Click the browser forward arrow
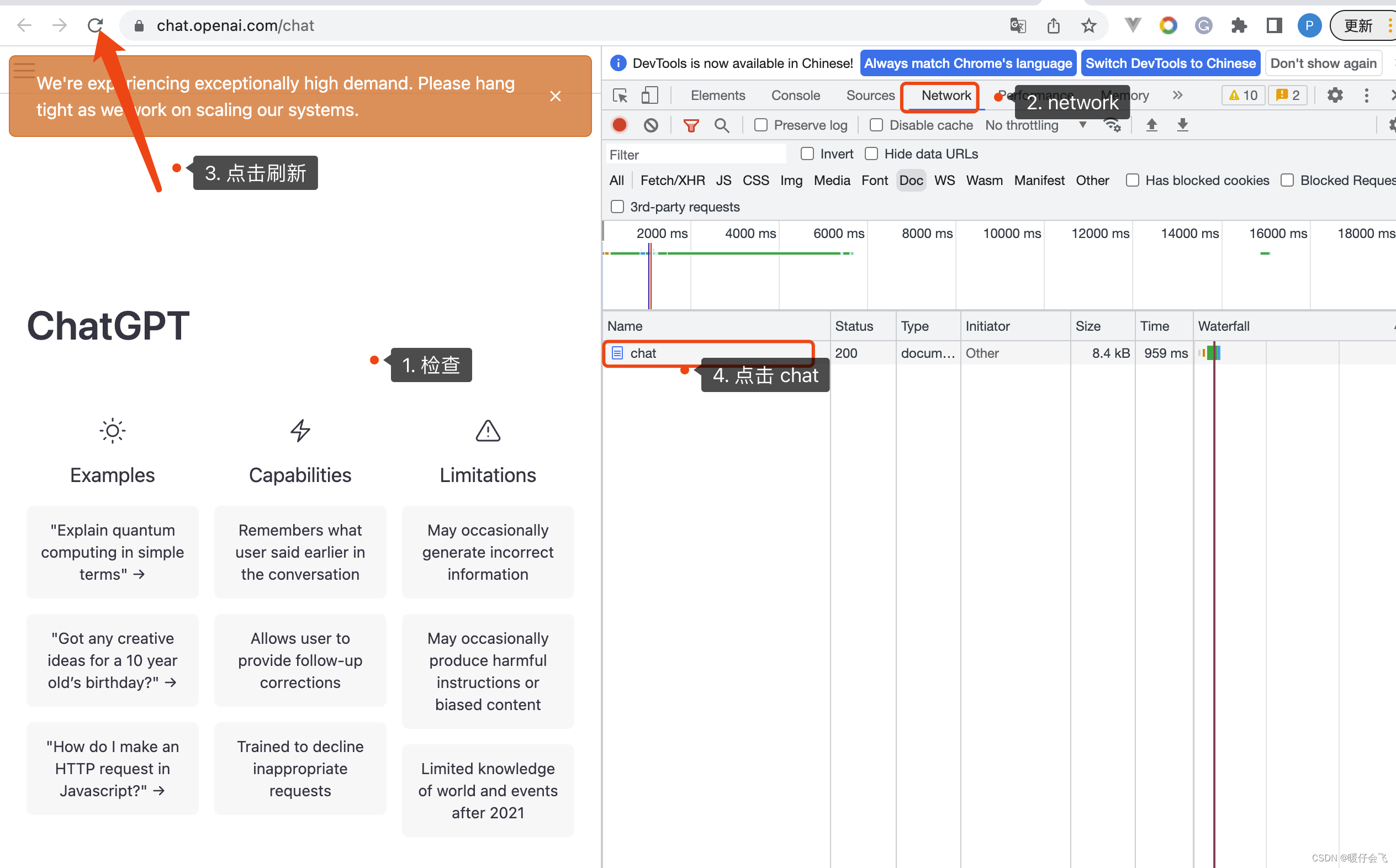The image size is (1396, 868). [60, 25]
